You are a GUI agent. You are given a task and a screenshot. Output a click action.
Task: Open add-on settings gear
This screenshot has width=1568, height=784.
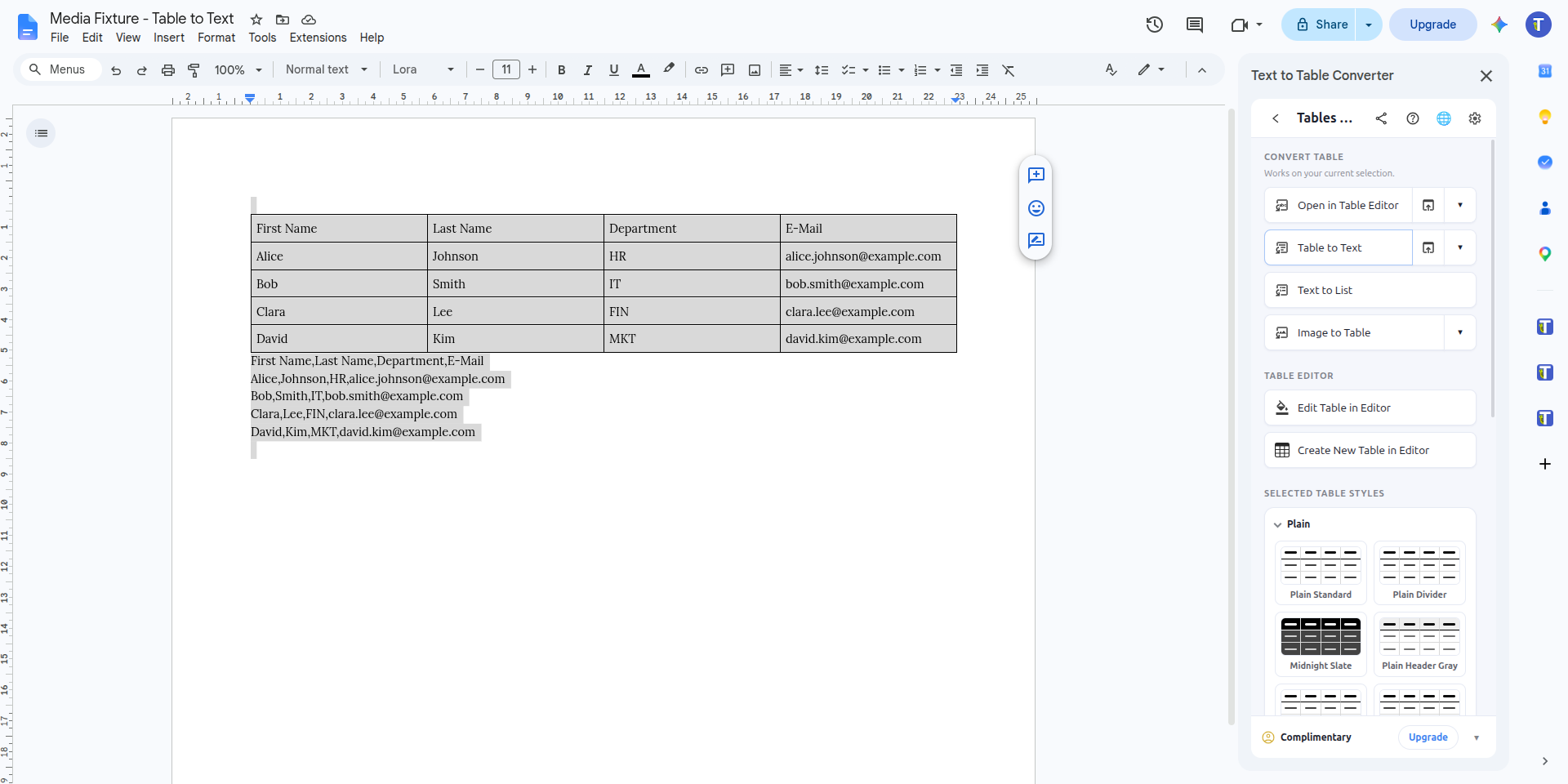coord(1475,118)
